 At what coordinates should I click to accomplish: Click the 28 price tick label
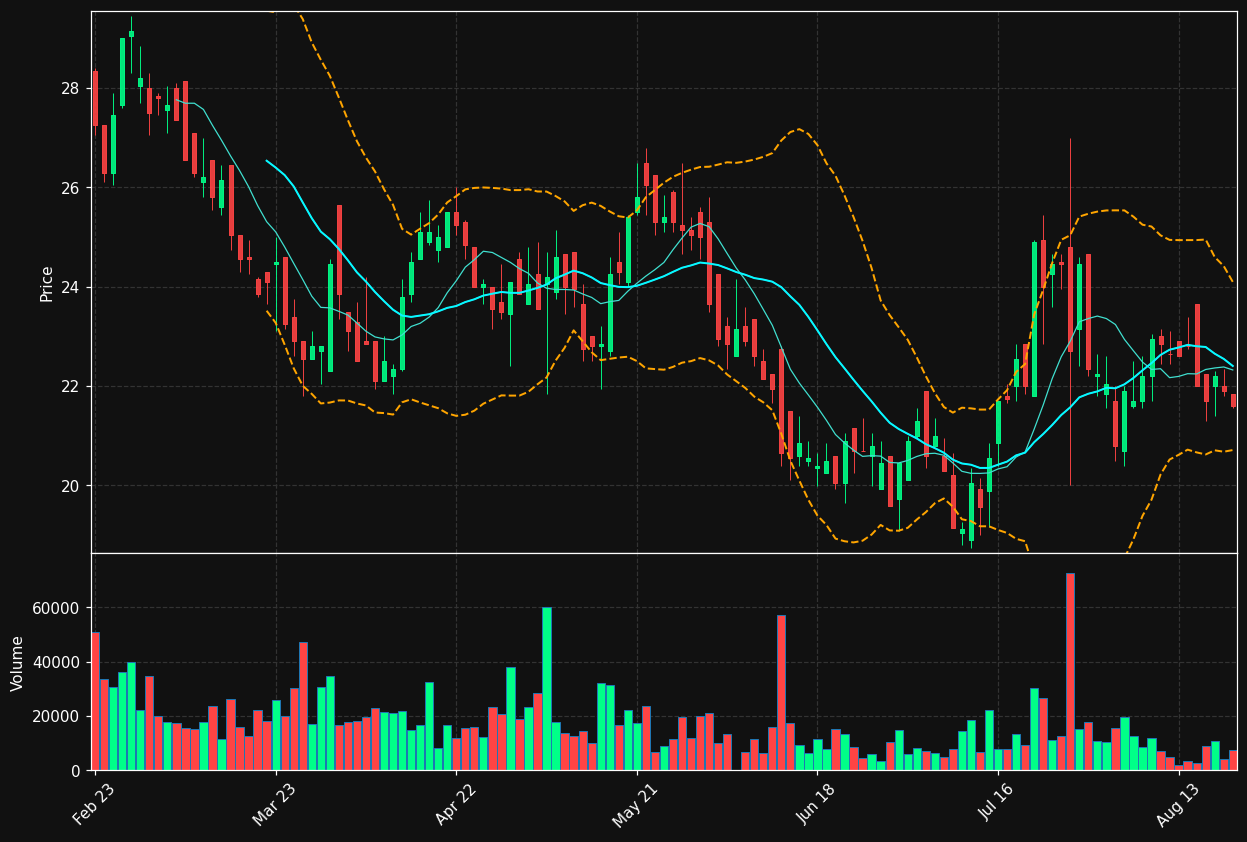tap(70, 88)
